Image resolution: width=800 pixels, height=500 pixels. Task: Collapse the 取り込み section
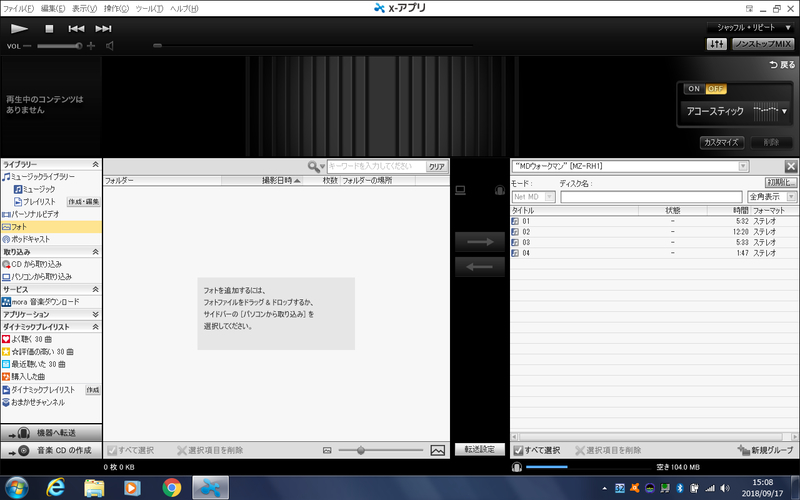point(95,252)
